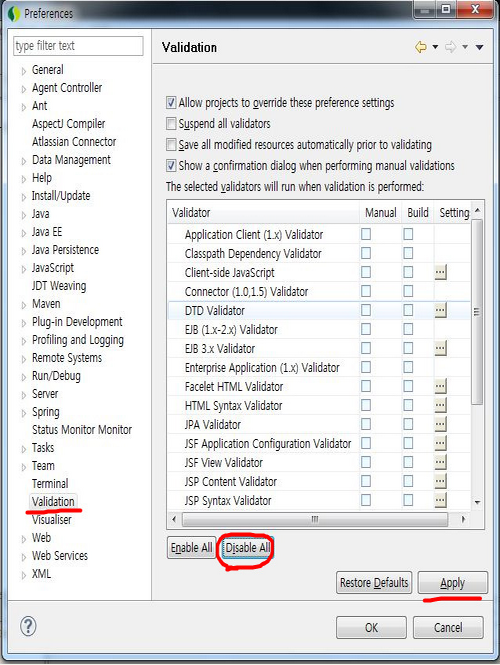
Task: Check Build for JSP Syntax Validator
Action: 408,500
